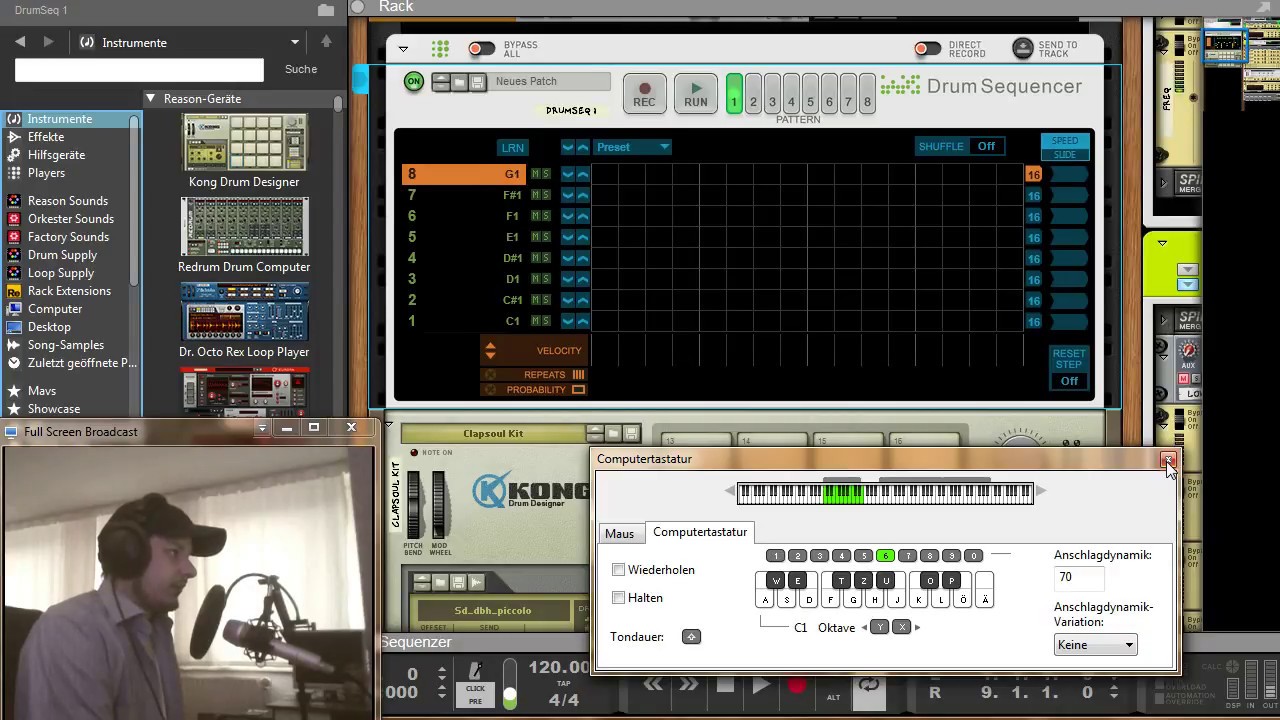Click the Suche search button

click(x=301, y=69)
